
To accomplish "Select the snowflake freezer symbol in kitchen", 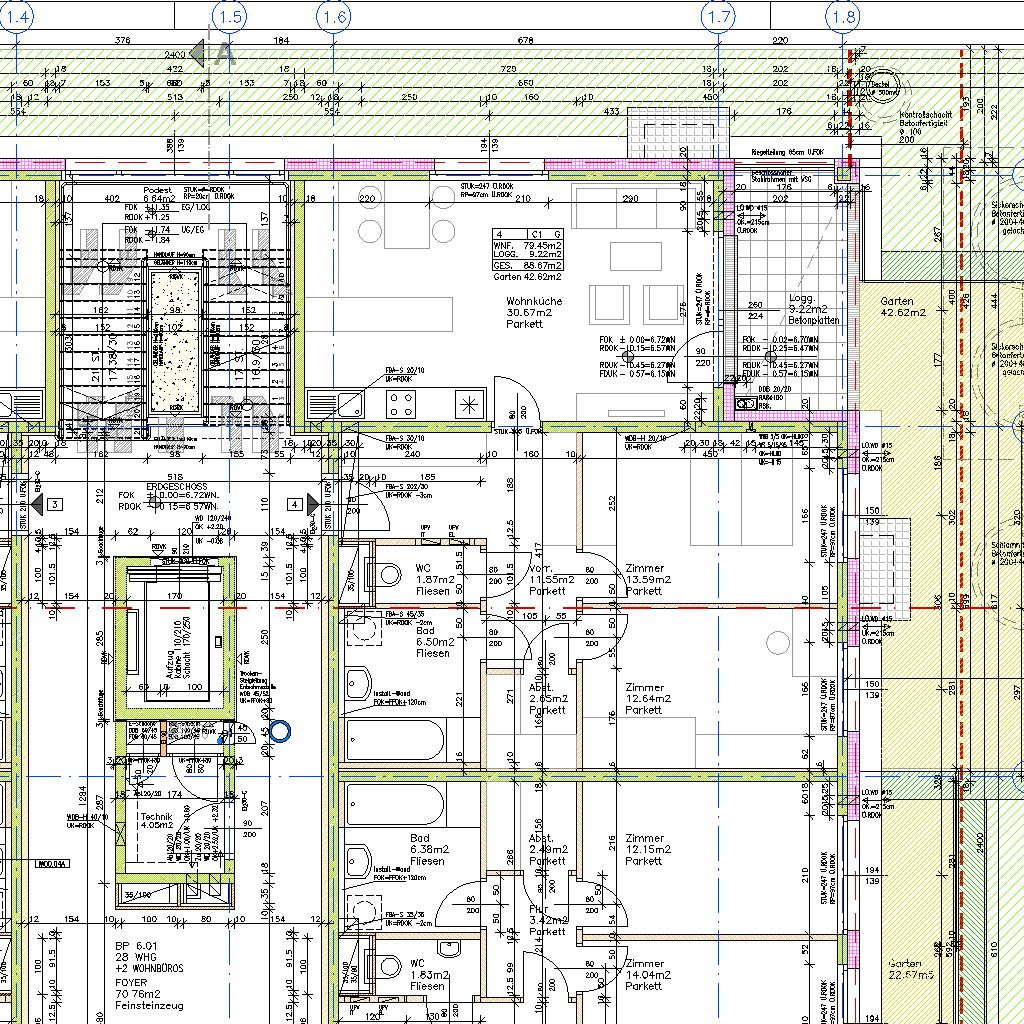I will tap(468, 405).
